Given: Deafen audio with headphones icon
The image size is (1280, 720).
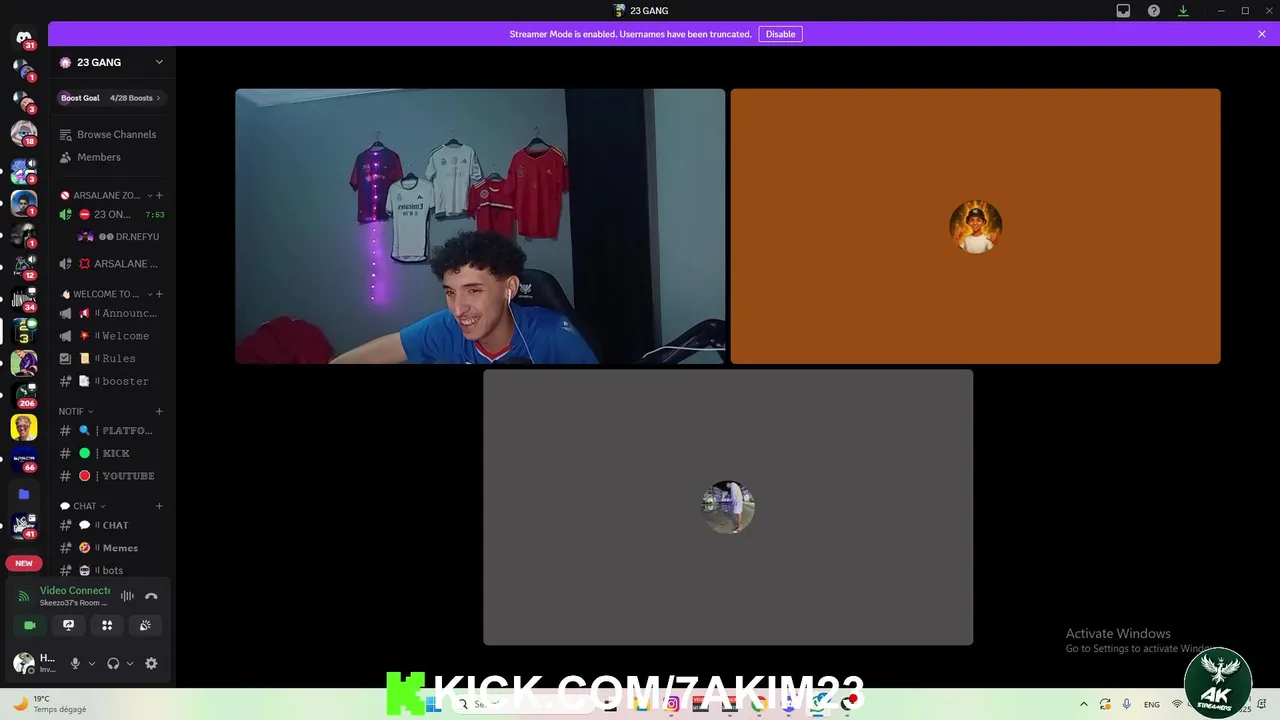Looking at the screenshot, I should point(113,663).
